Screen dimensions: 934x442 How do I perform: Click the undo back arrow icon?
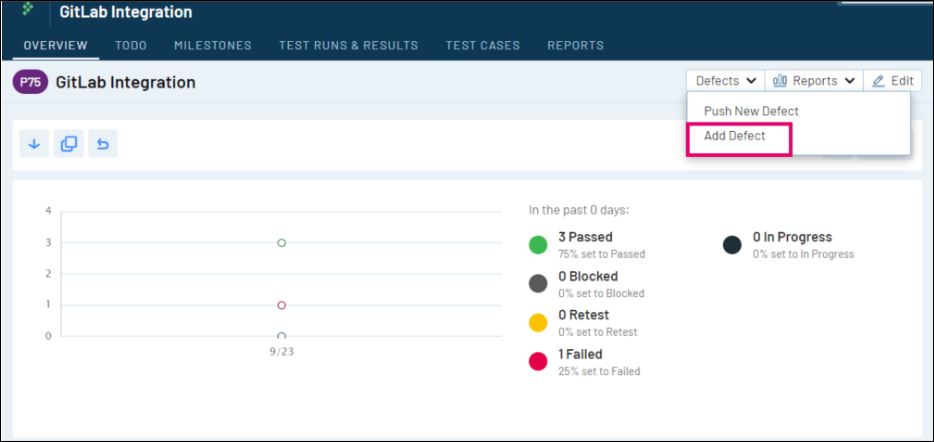[102, 144]
